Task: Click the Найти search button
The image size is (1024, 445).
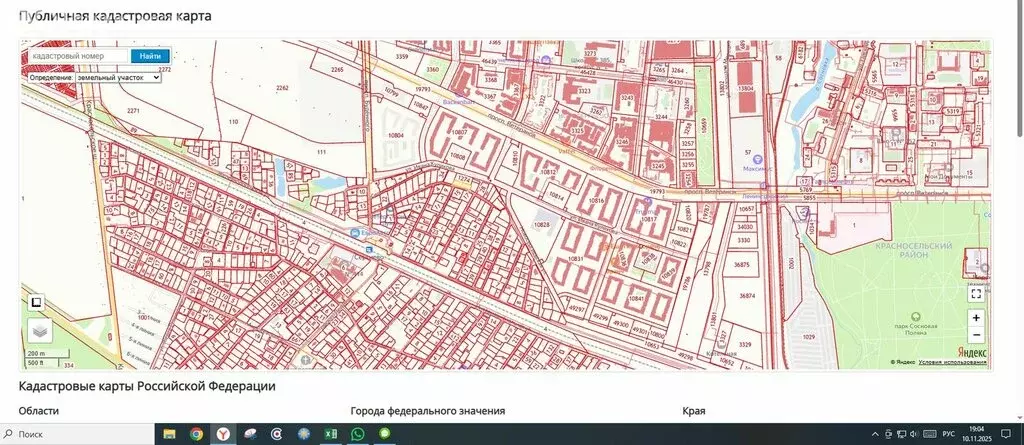Action: click(x=150, y=56)
